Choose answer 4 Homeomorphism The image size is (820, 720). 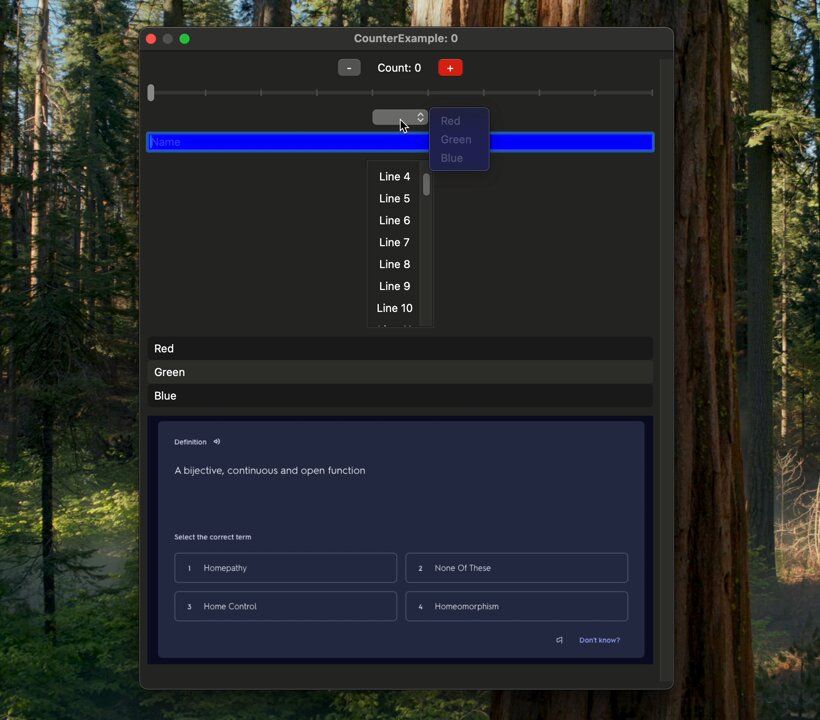pos(516,607)
